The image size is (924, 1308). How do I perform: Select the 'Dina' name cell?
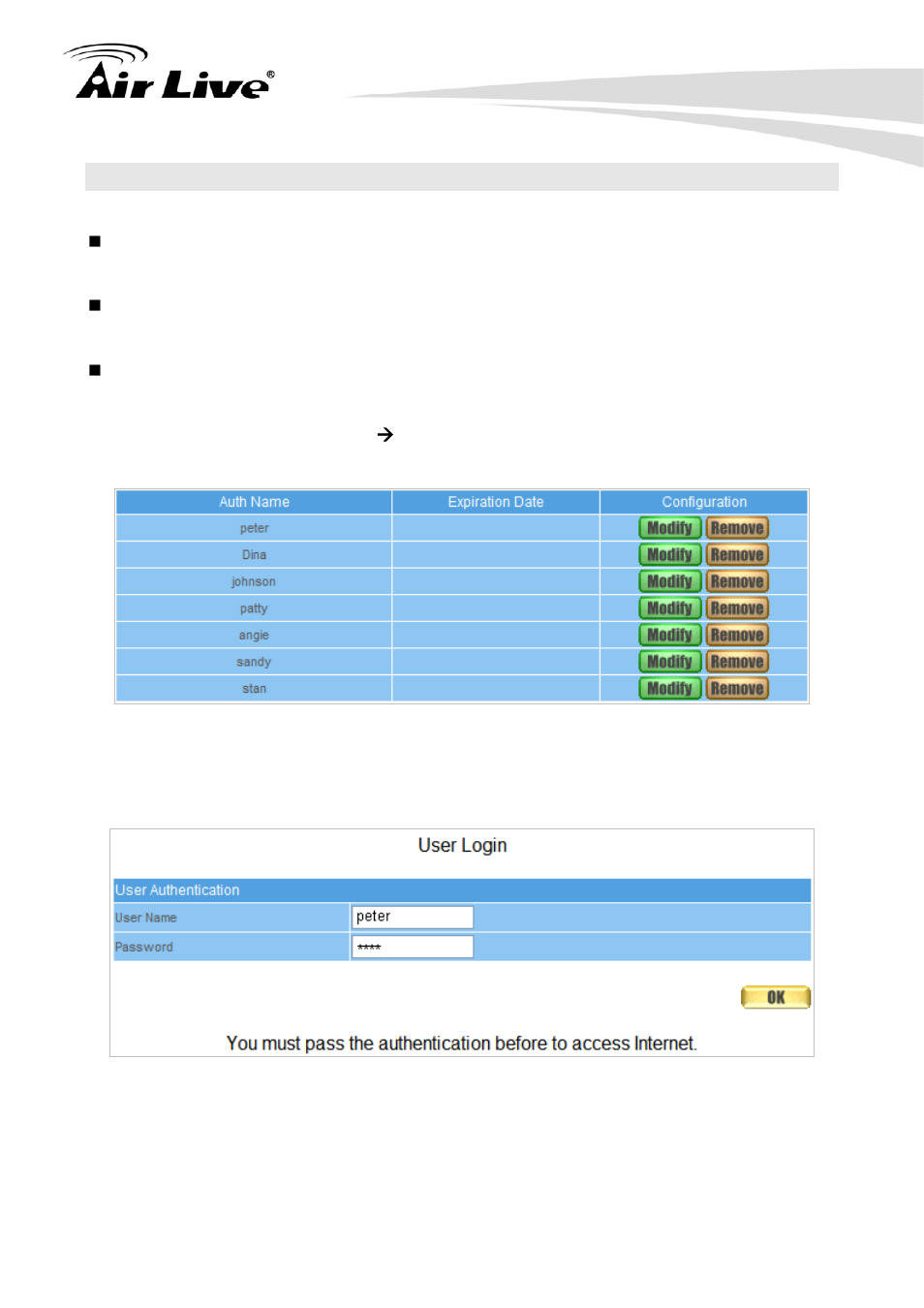[x=254, y=555]
